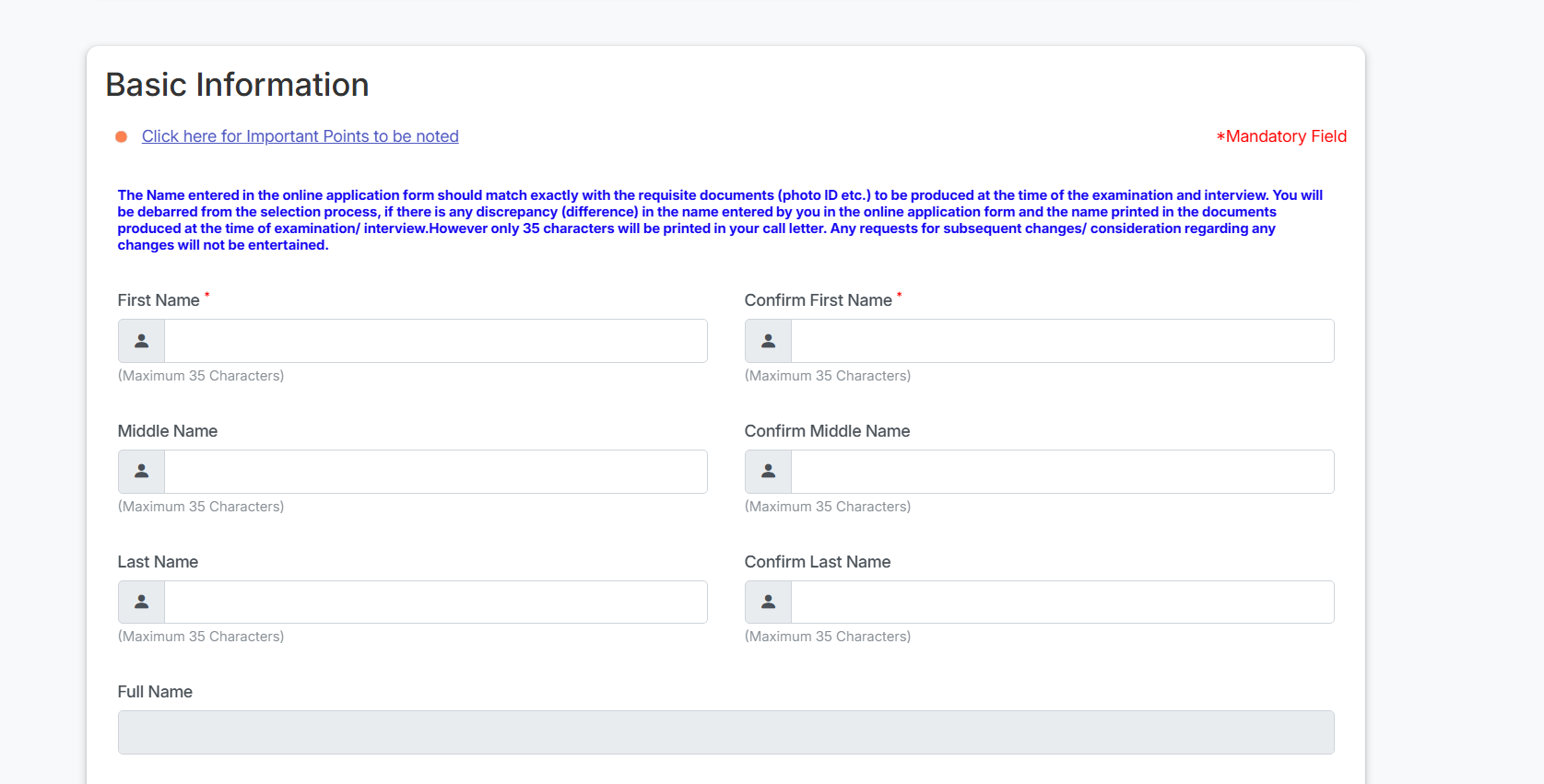This screenshot has height=784, width=1544.
Task: Click the person icon beside Confirm First Name
Action: (768, 341)
